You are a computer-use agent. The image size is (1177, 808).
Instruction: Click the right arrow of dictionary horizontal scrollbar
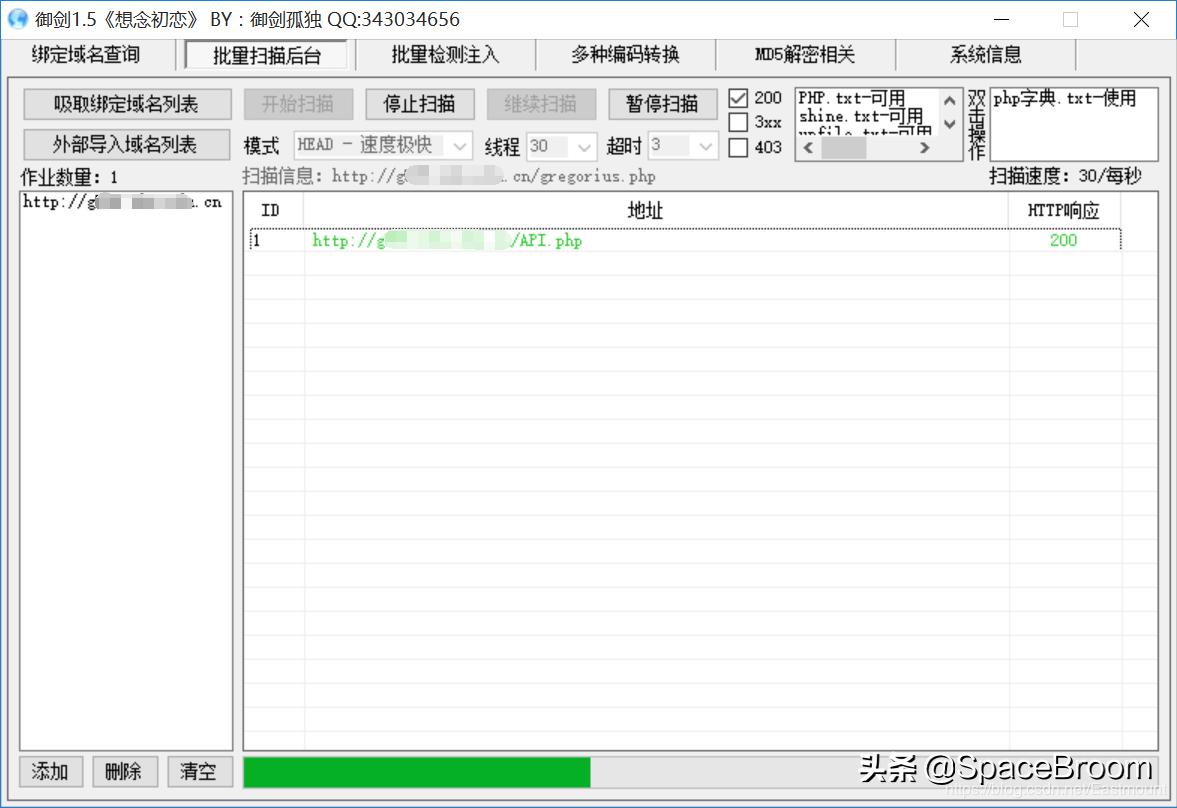coord(925,146)
